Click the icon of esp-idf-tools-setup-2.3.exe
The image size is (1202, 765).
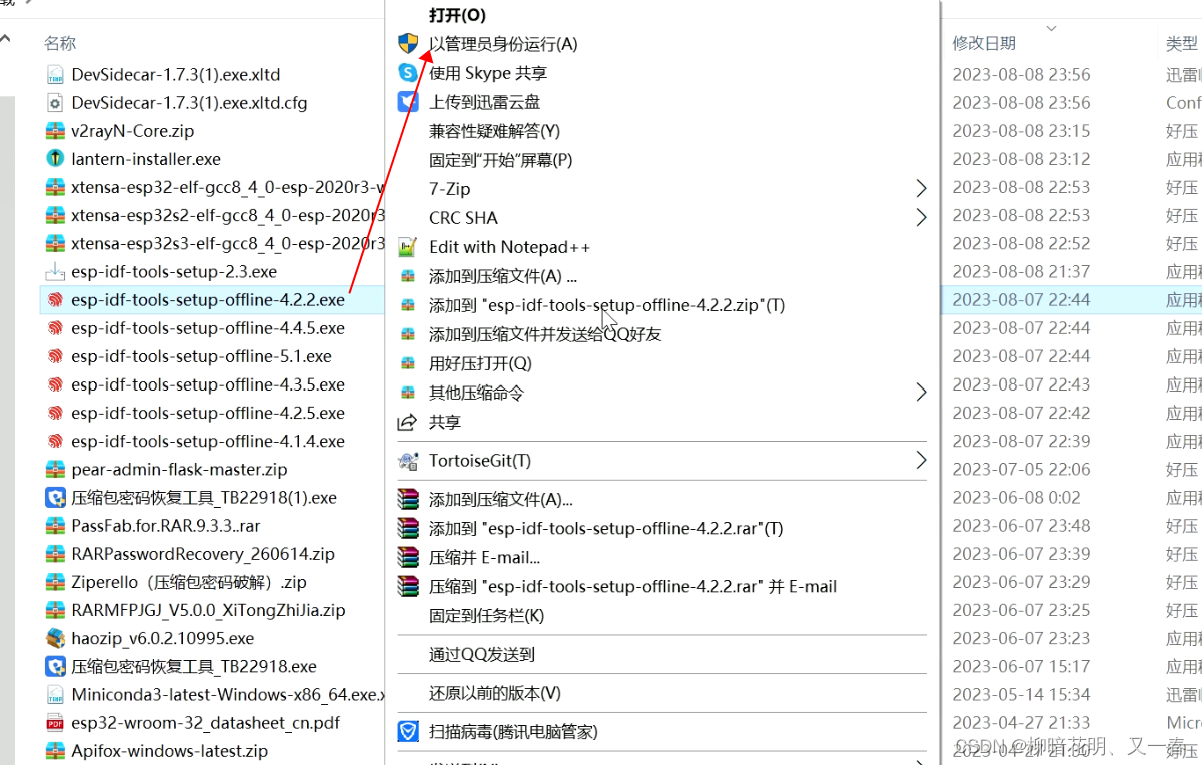(x=55, y=271)
